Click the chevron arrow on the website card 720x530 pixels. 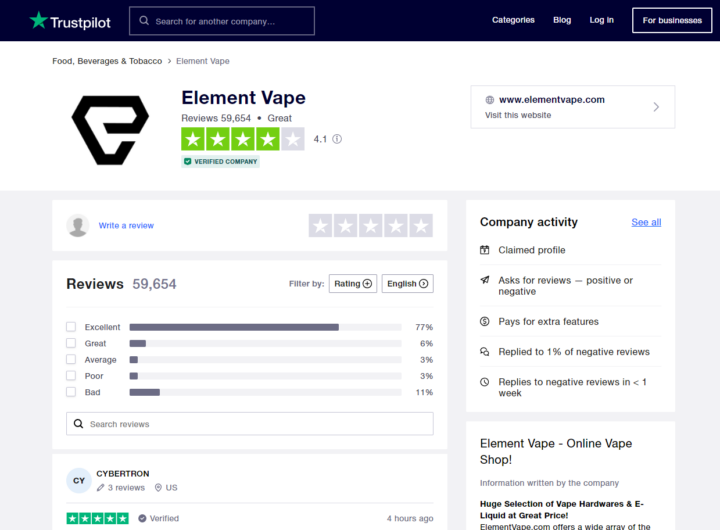[656, 107]
